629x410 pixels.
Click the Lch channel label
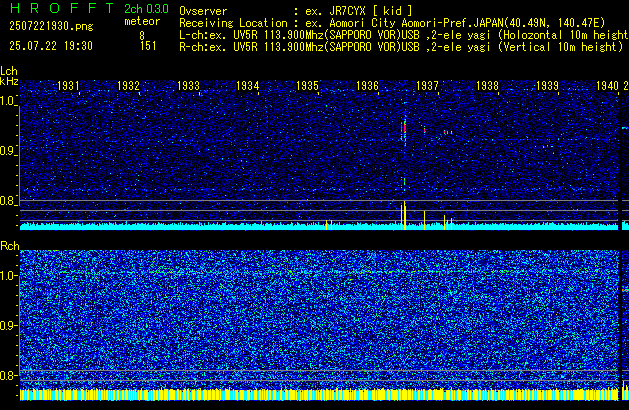point(9,71)
